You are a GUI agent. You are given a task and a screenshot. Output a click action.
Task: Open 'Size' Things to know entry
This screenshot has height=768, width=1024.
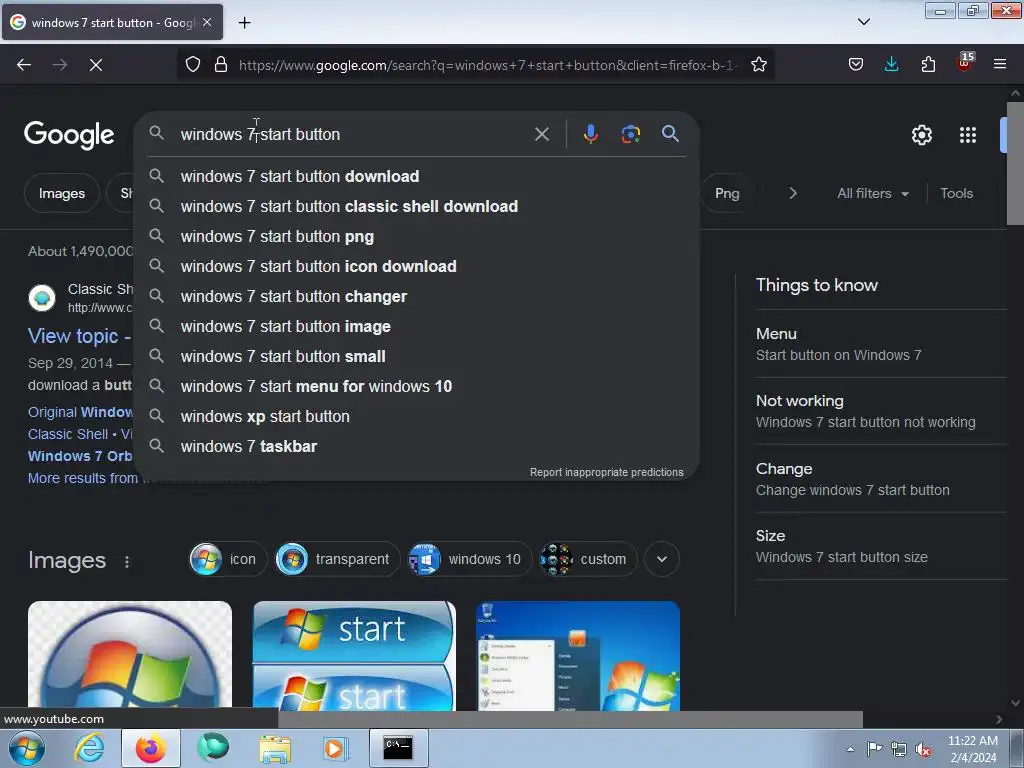tap(881, 546)
